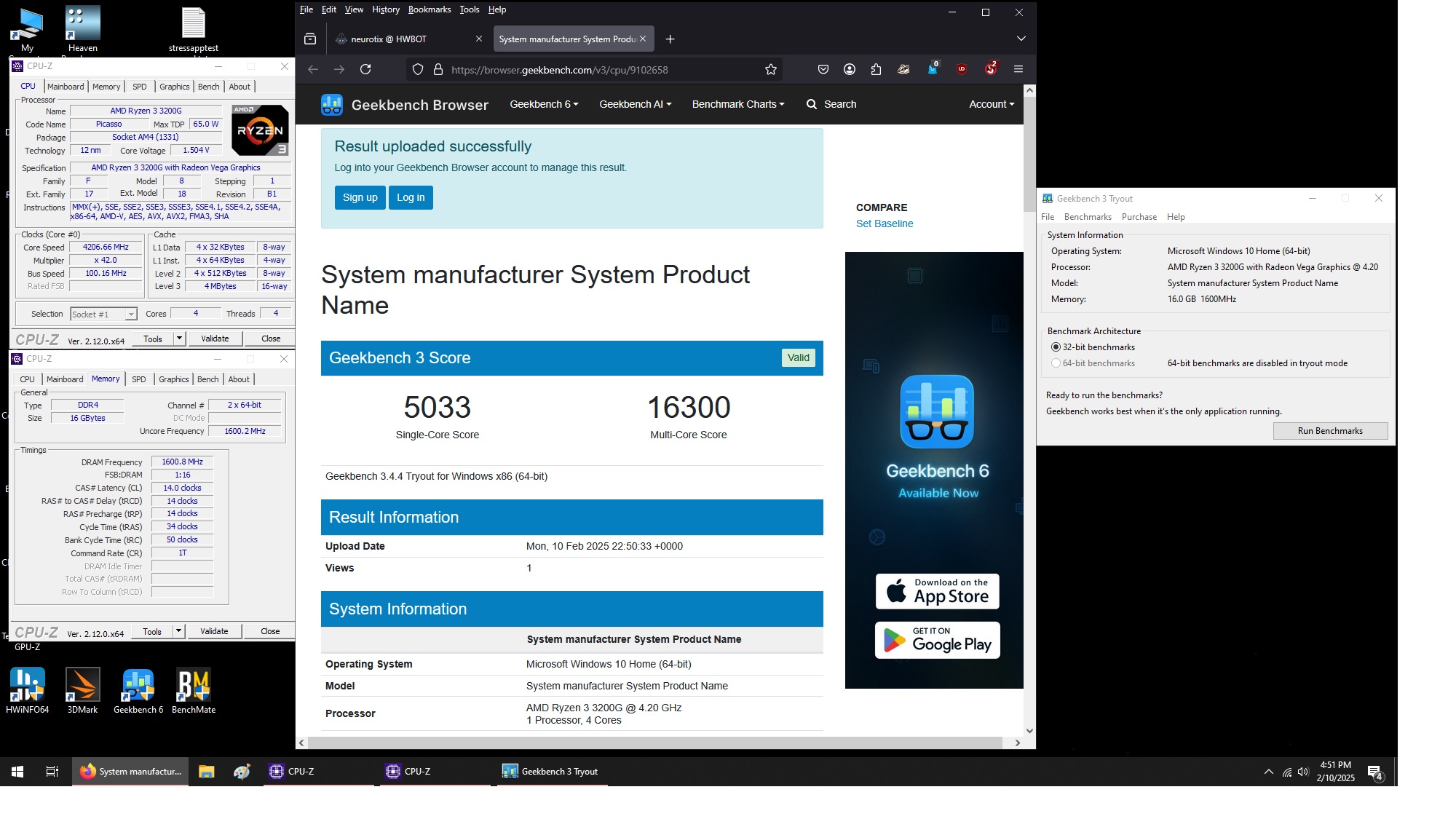Open extensions puzzle icon
Image resolution: width=1456 pixels, height=819 pixels.
(876, 69)
